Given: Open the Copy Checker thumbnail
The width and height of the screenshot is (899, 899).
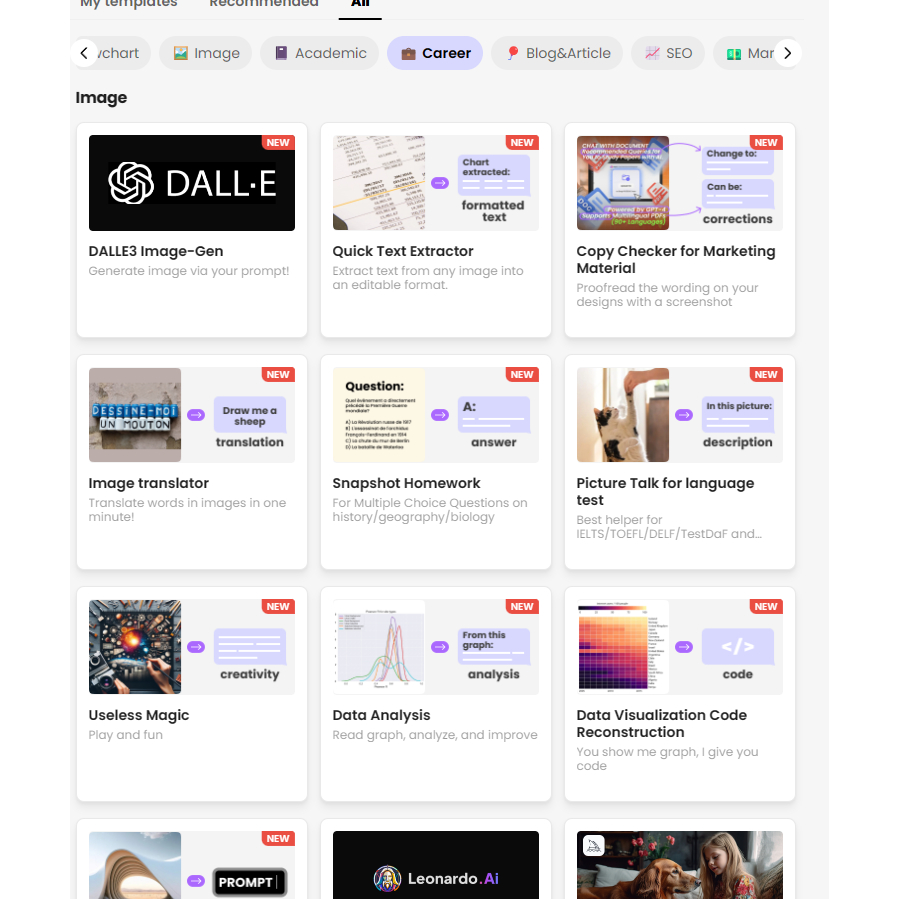Looking at the screenshot, I should pos(680,183).
